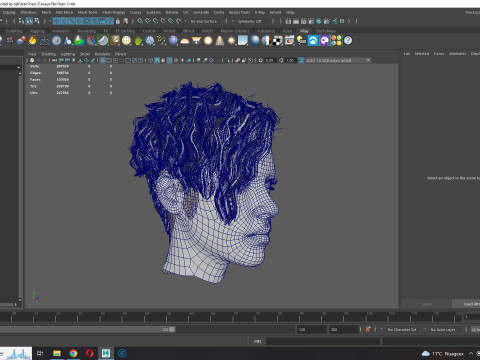
Task: Open File Explorer from the taskbar
Action: coord(57,353)
